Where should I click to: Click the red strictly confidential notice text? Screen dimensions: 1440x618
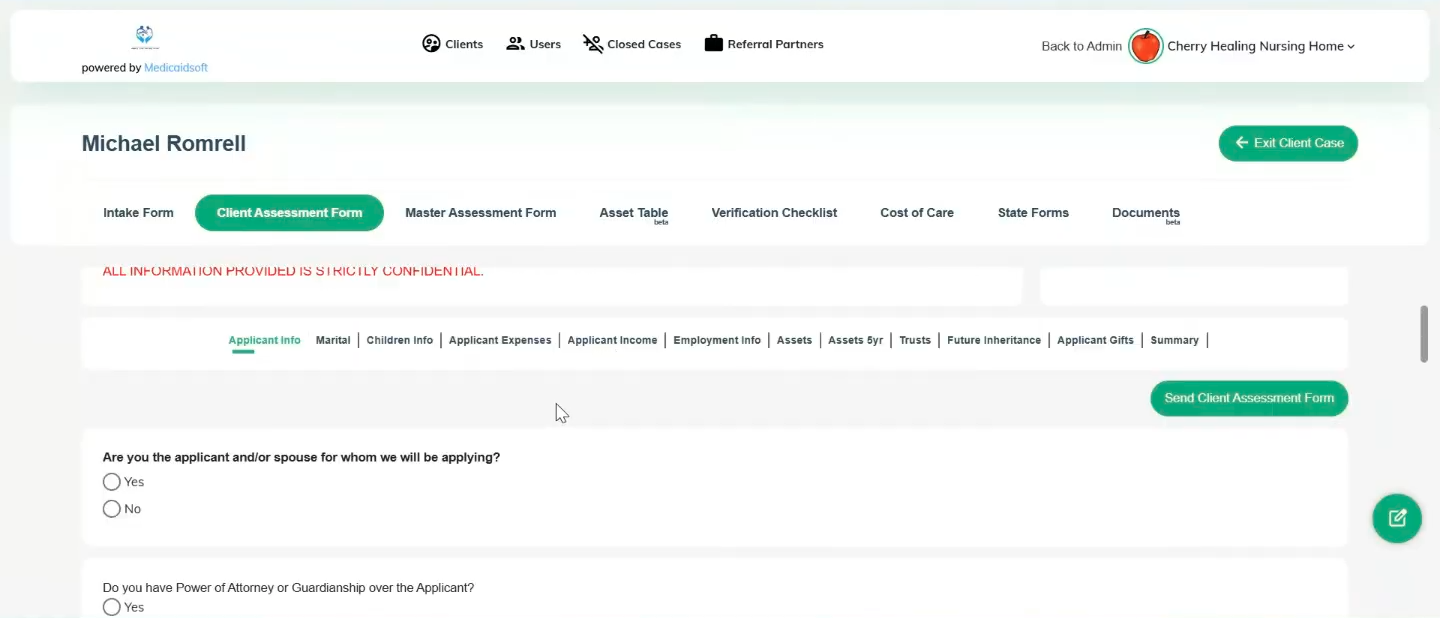293,271
